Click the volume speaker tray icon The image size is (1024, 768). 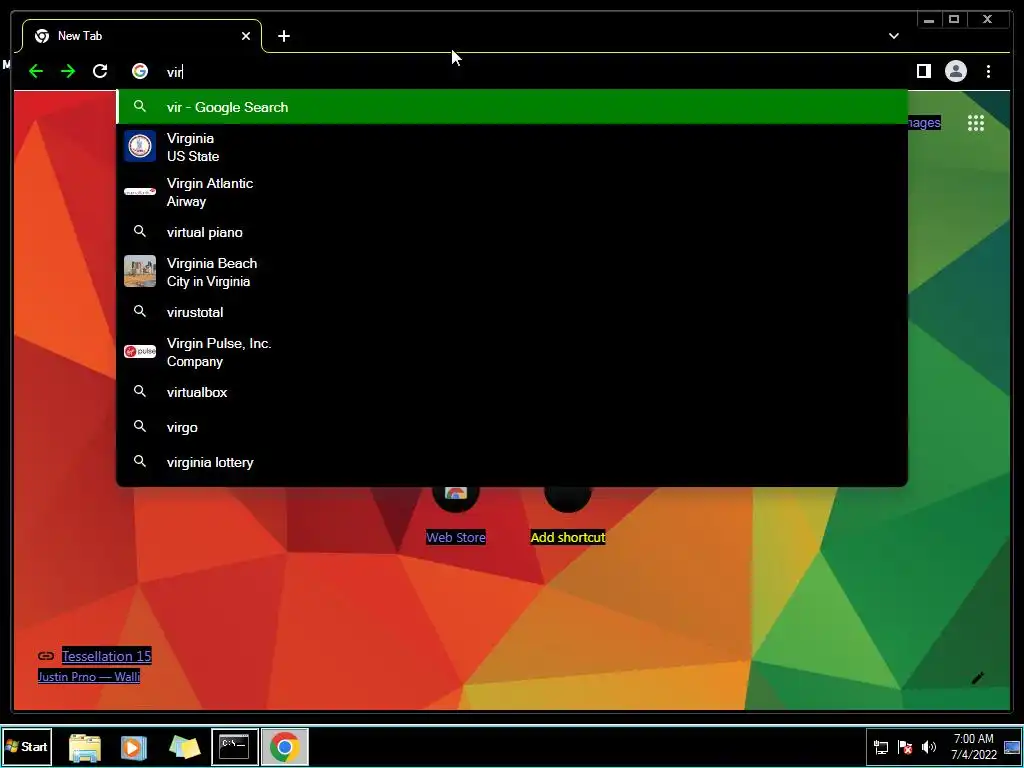[928, 747]
